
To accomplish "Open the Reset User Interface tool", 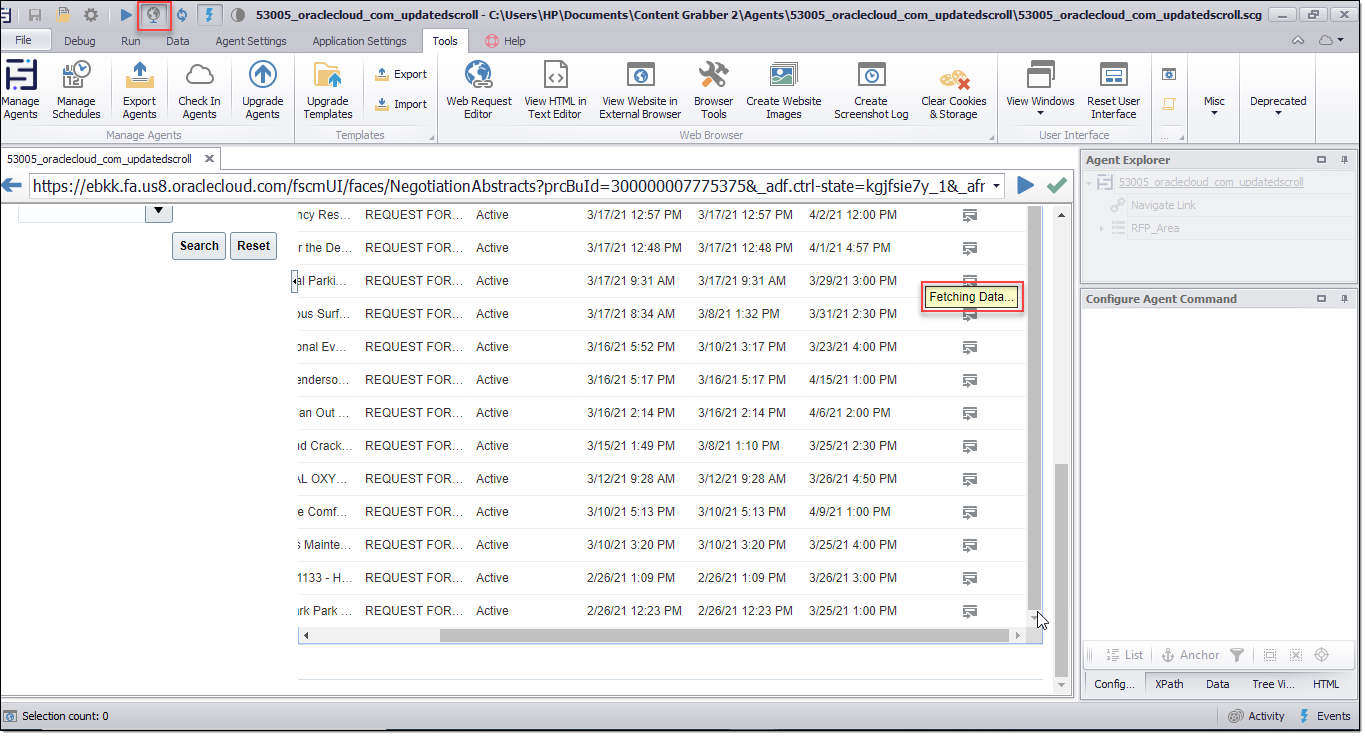I will [x=1113, y=88].
